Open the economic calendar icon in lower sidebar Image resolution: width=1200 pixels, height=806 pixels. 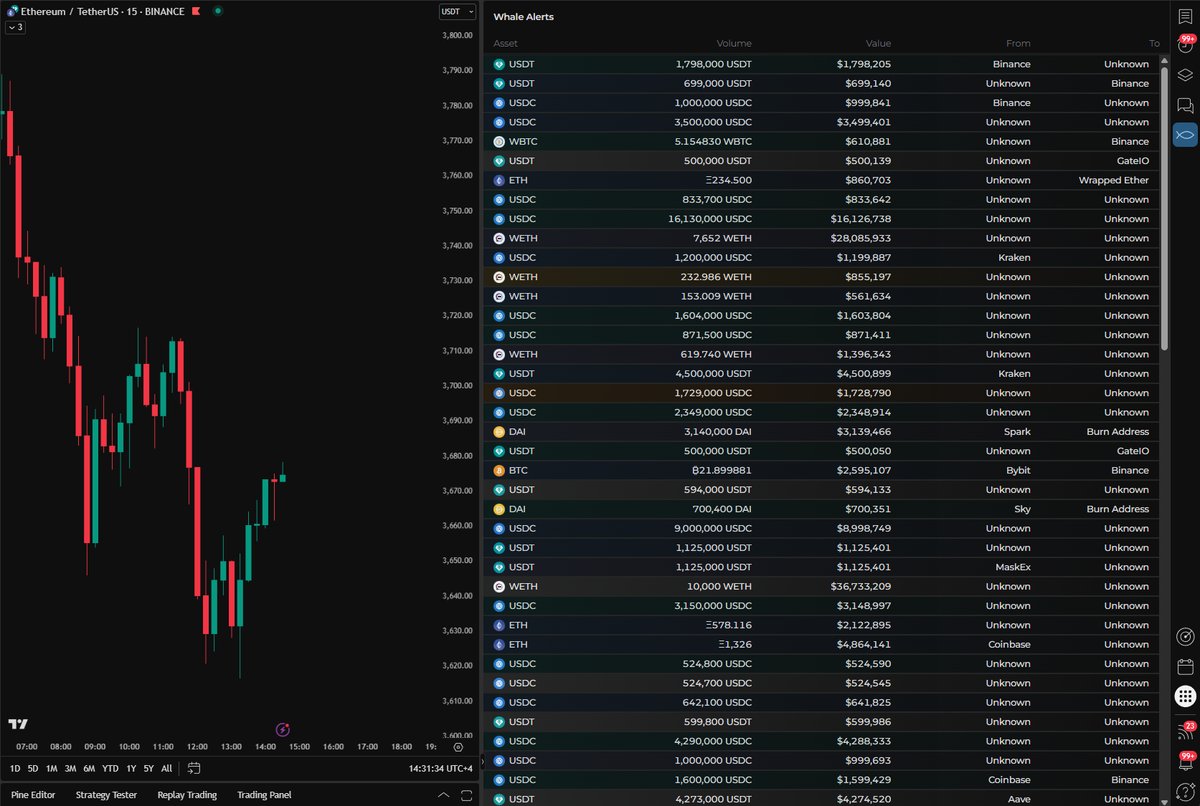pos(1185,667)
